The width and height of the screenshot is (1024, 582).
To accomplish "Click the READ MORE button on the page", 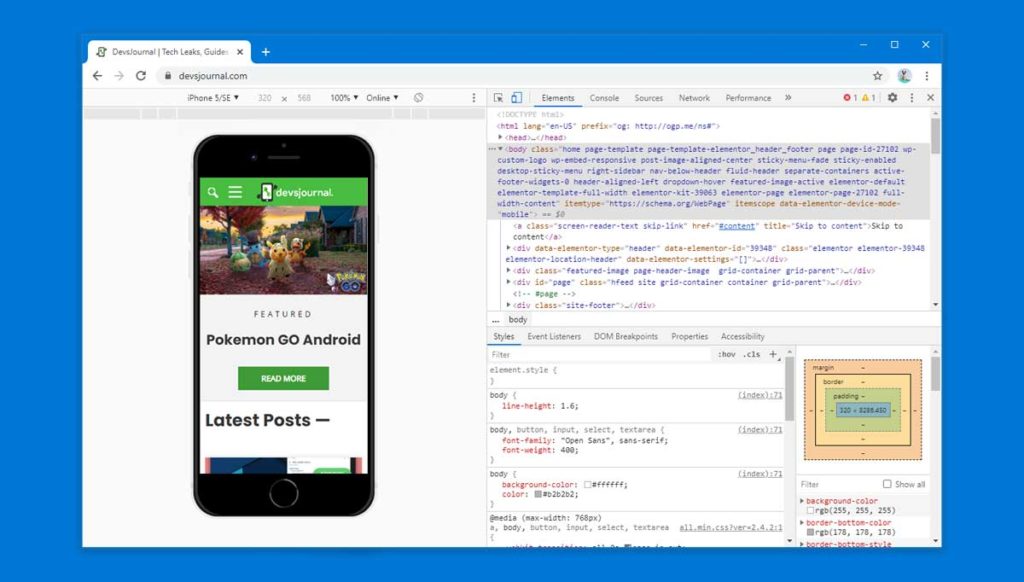I will coord(283,378).
